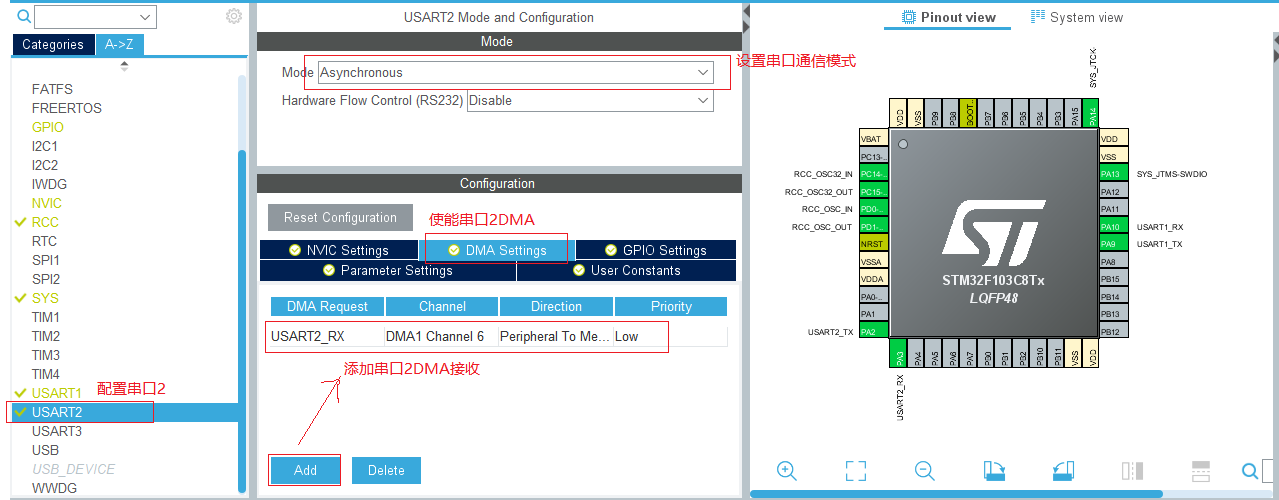1279x500 pixels.
Task: Select SYS in the peripheral list
Action: tap(45, 298)
